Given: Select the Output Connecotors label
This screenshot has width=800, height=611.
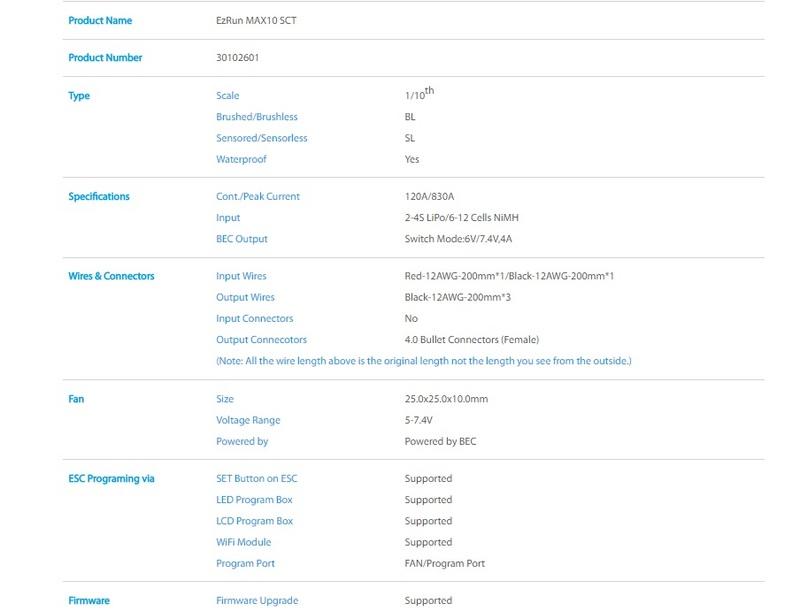Looking at the screenshot, I should click(261, 340).
